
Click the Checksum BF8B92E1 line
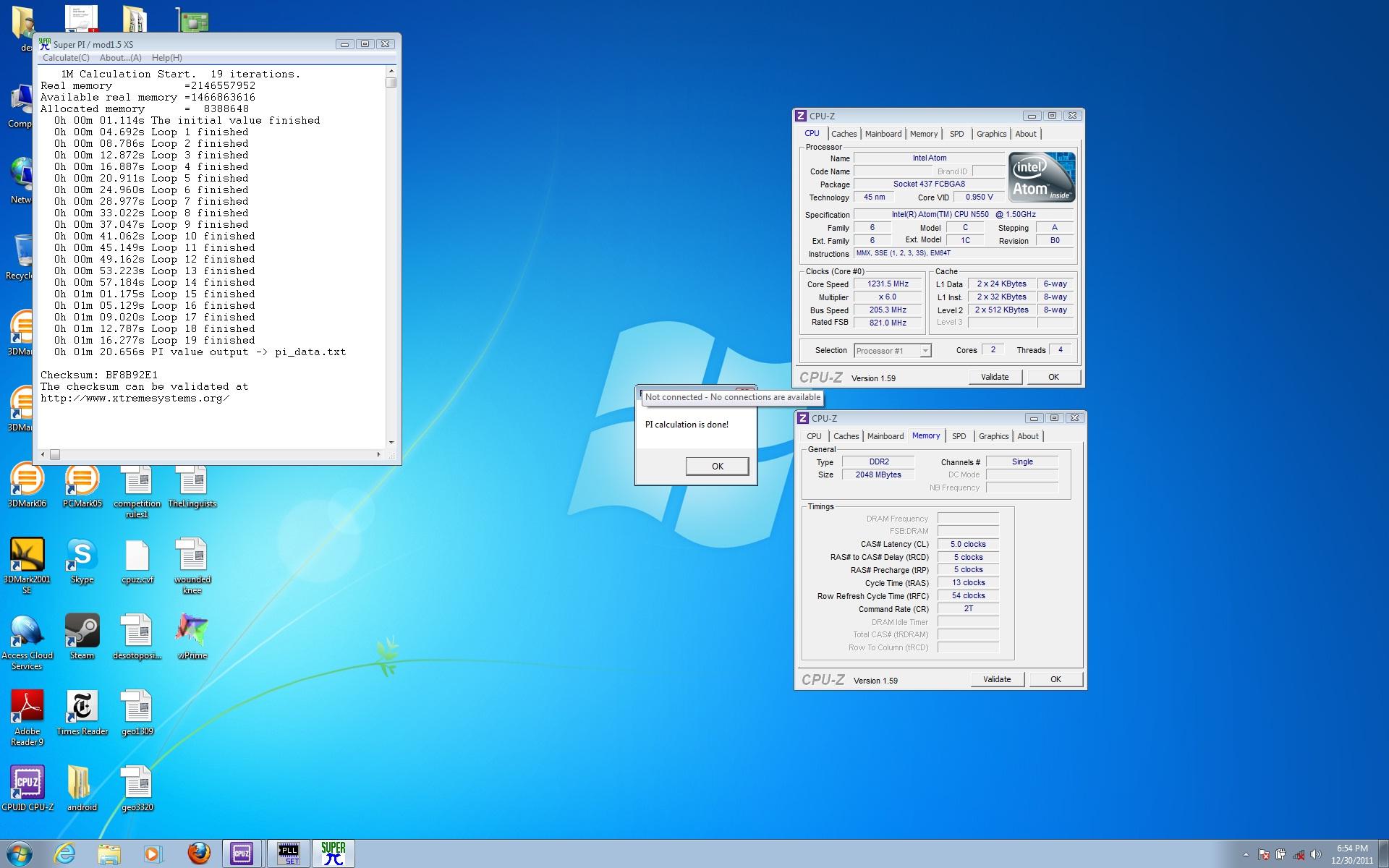click(x=99, y=375)
